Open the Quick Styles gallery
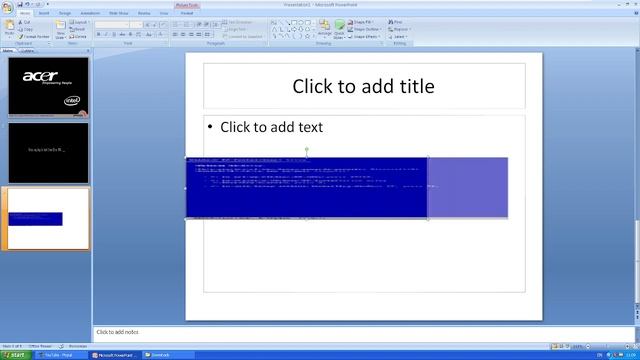 (x=339, y=29)
